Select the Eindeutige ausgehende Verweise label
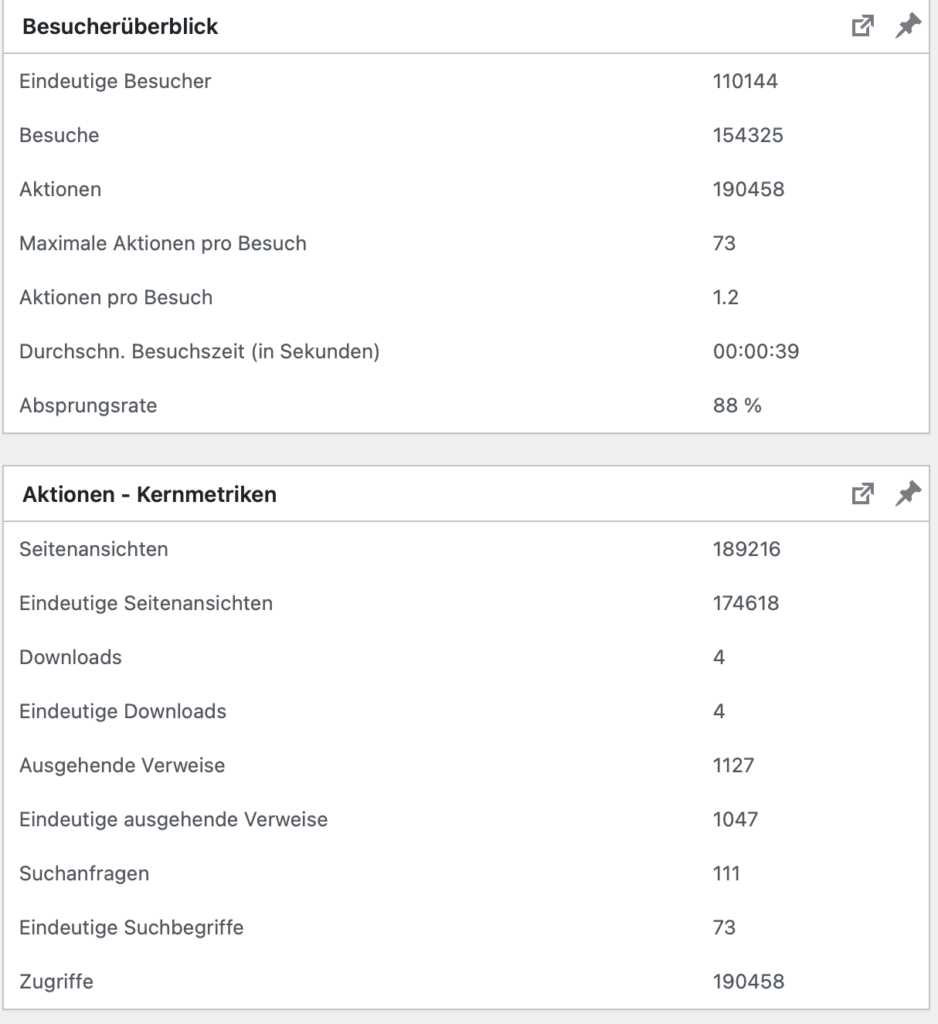 (173, 819)
